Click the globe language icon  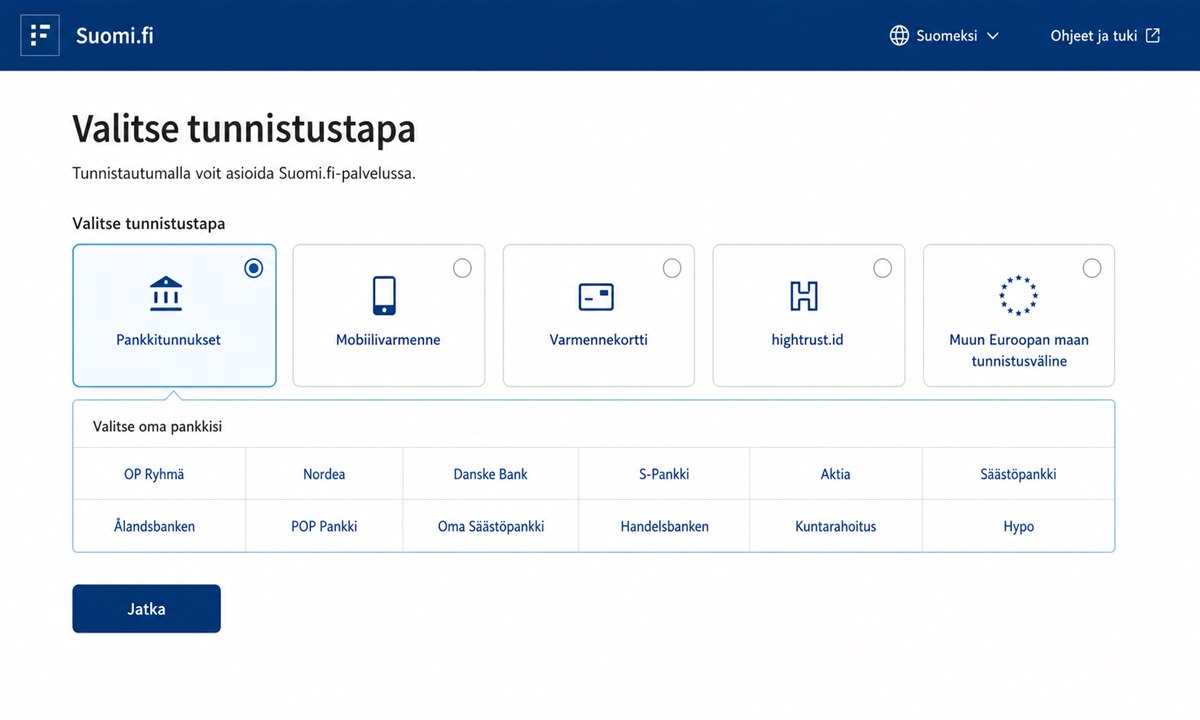899,36
